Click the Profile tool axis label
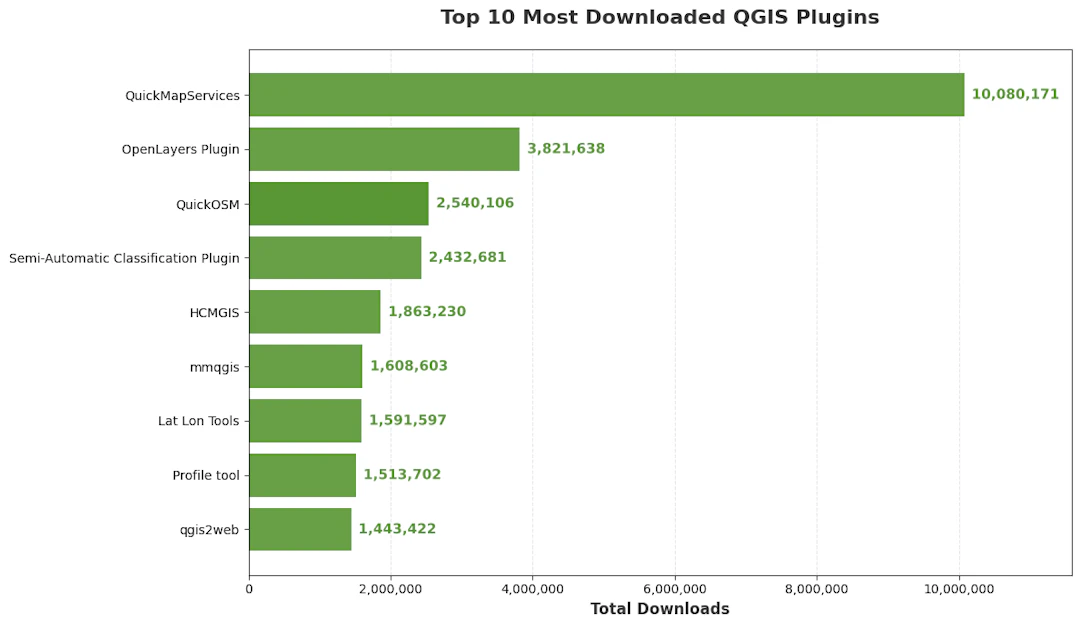The width and height of the screenshot is (1080, 627). click(x=206, y=475)
